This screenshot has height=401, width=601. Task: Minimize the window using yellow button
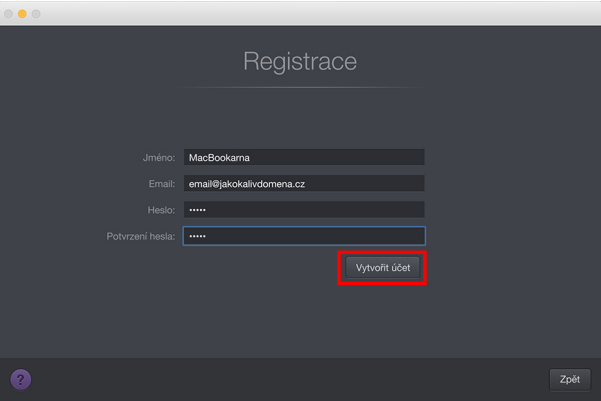tap(22, 14)
